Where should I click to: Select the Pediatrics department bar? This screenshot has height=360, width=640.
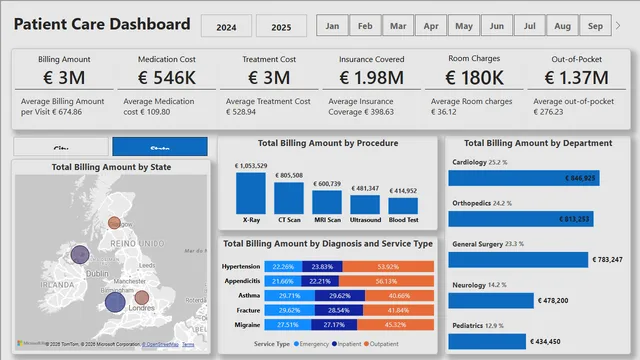pyautogui.click(x=487, y=341)
